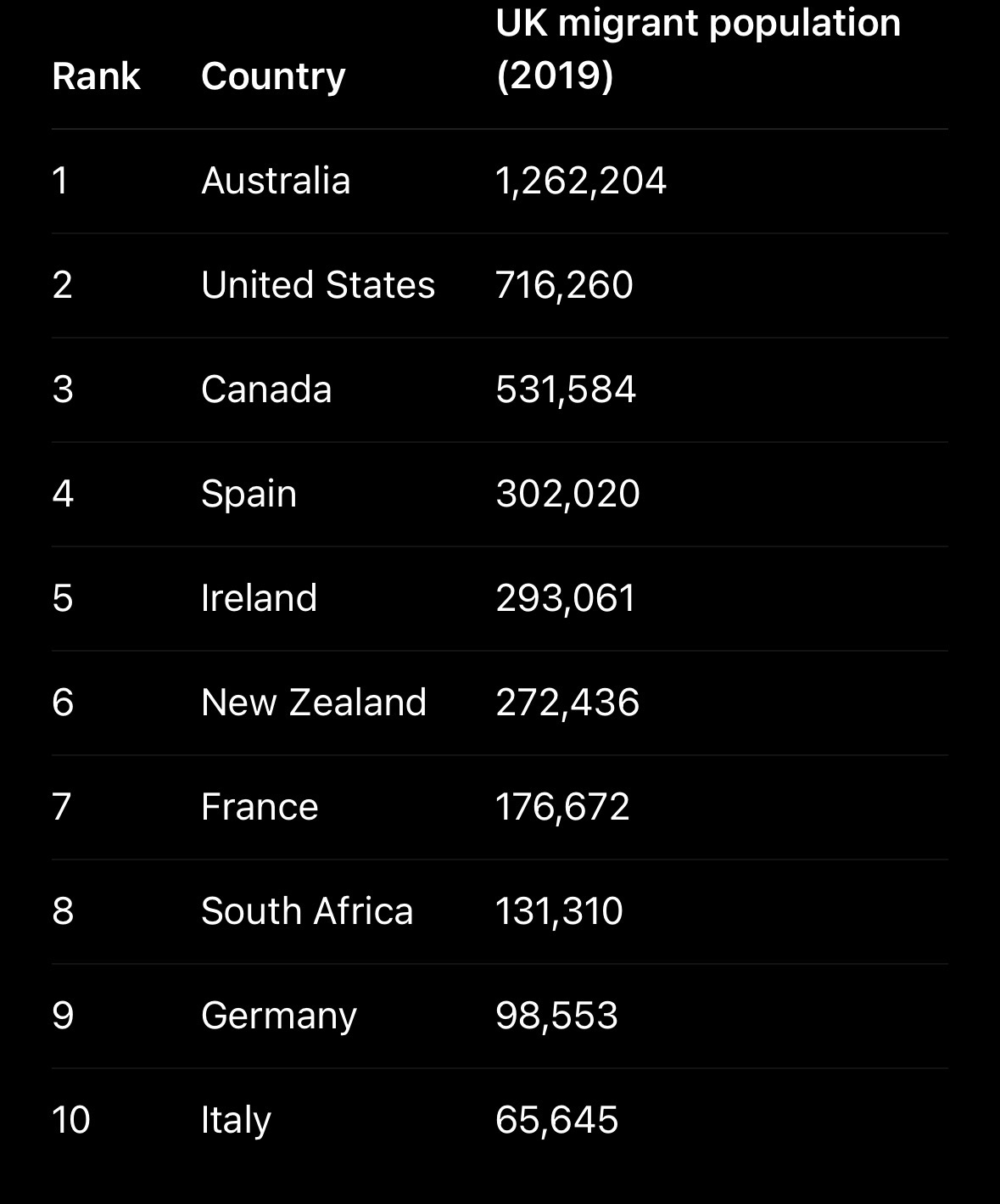Select the Italy country cell

236,1120
